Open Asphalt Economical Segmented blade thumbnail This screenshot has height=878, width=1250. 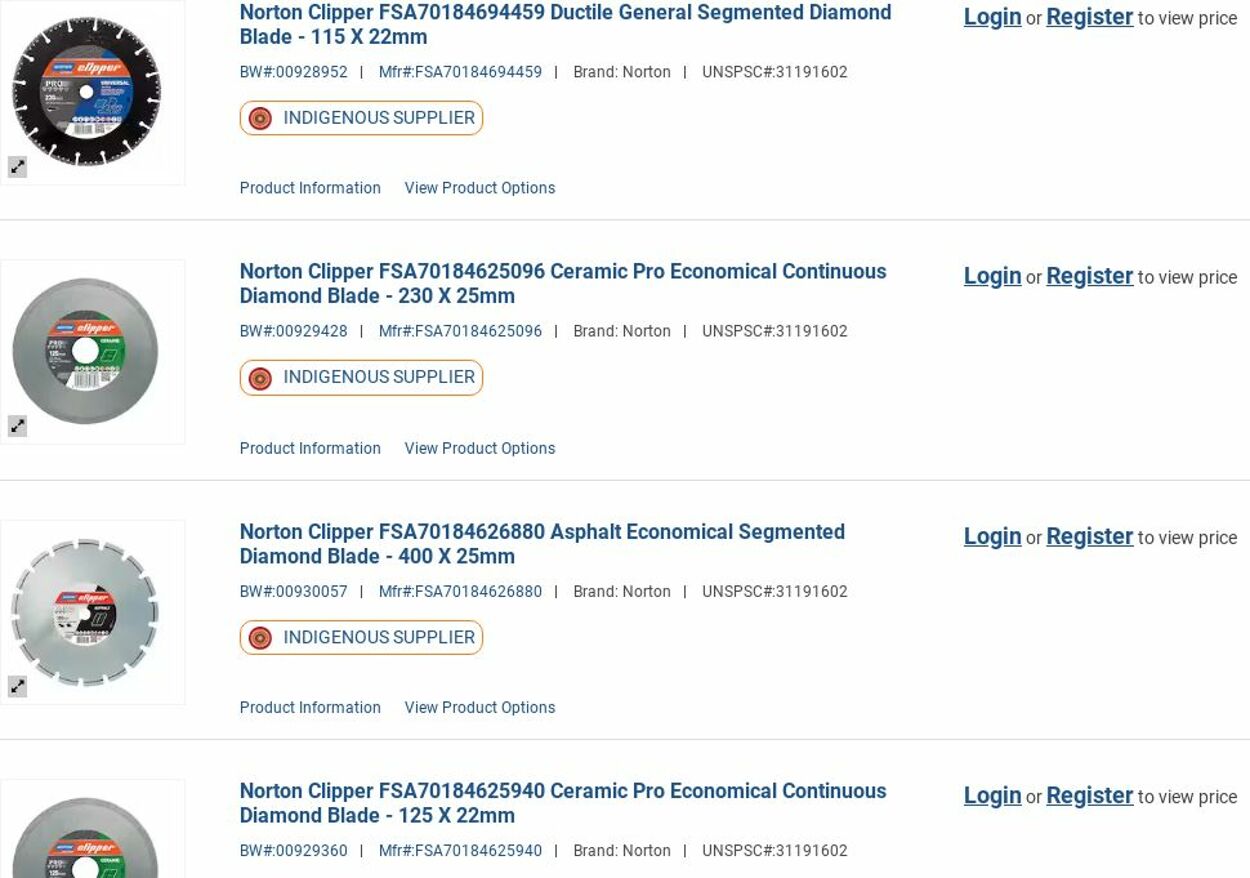click(x=87, y=611)
